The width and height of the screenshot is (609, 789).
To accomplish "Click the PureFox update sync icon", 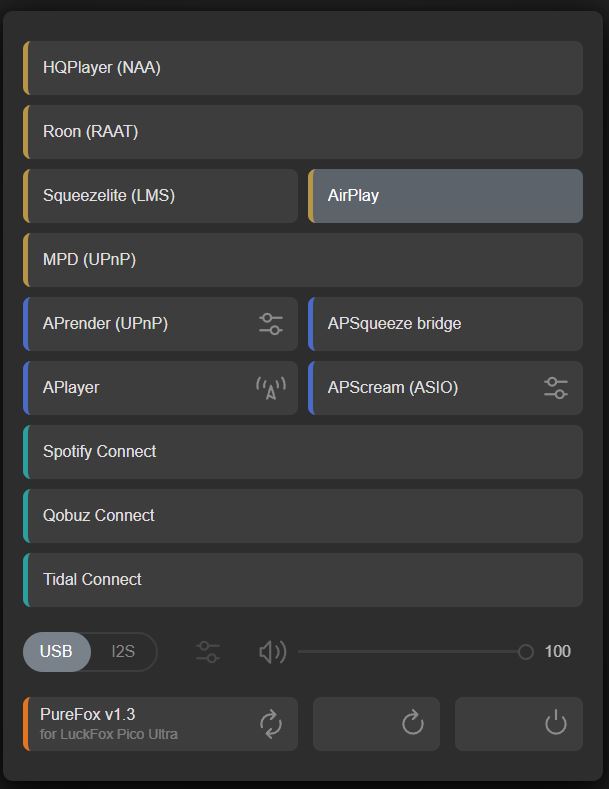I will coord(270,724).
